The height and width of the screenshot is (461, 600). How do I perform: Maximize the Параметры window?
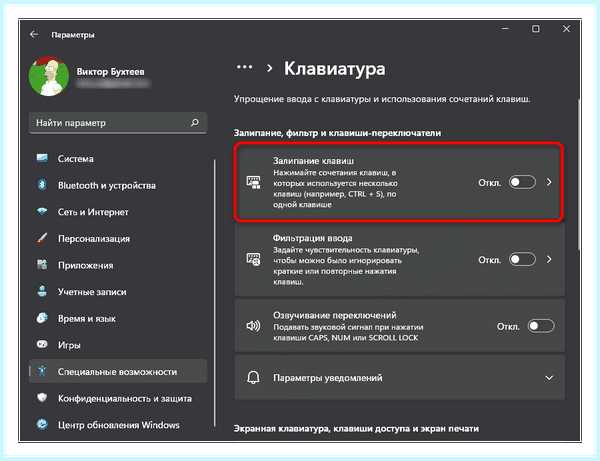pyautogui.click(x=536, y=29)
